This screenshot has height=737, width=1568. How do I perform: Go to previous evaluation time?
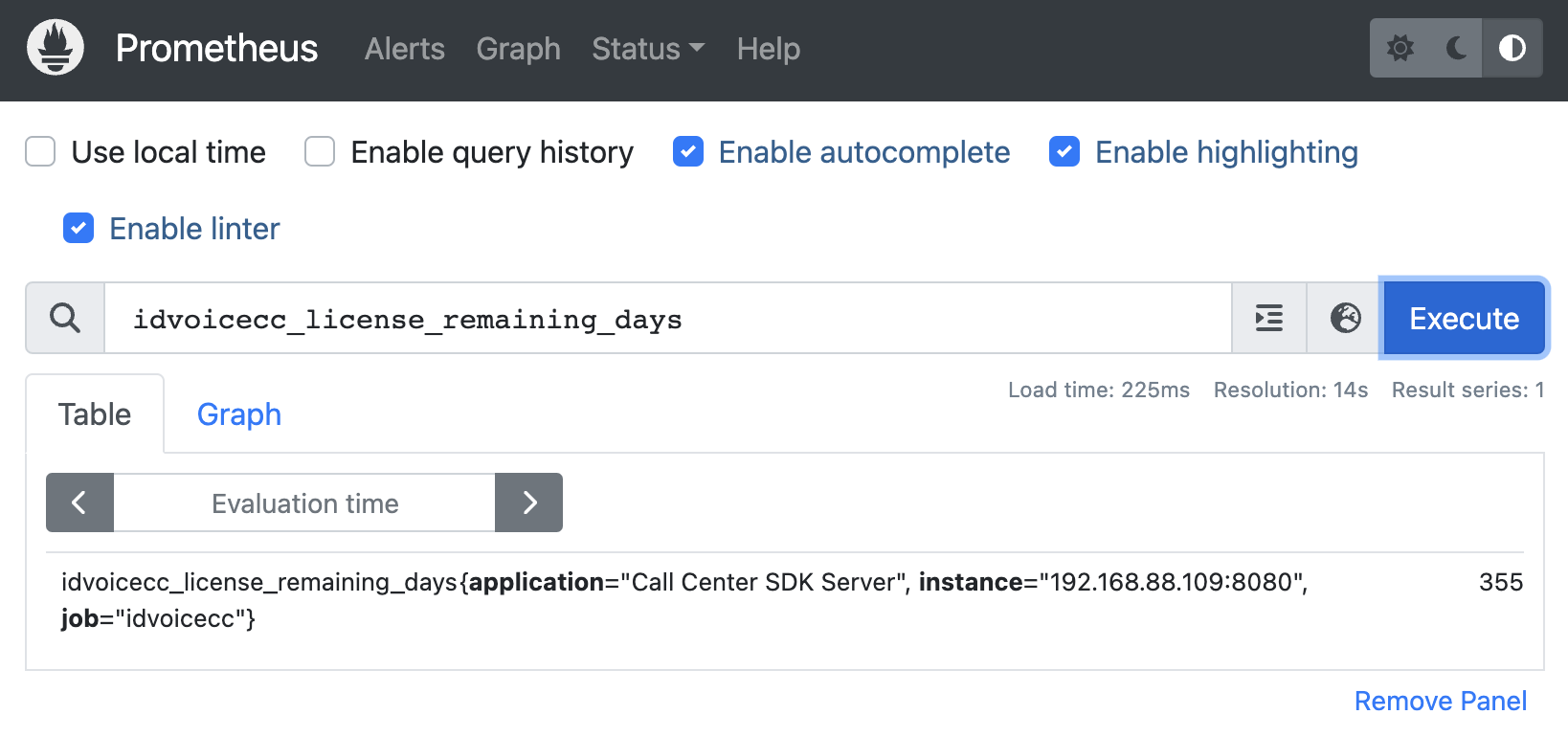(x=79, y=502)
